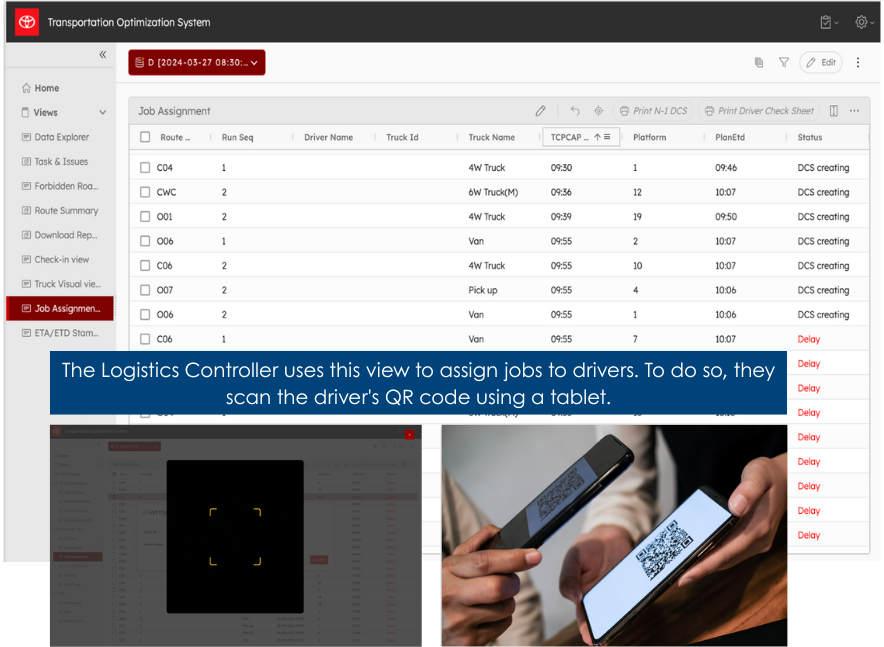Sort by the Truck Name column header
The image size is (884, 647).
491,137
